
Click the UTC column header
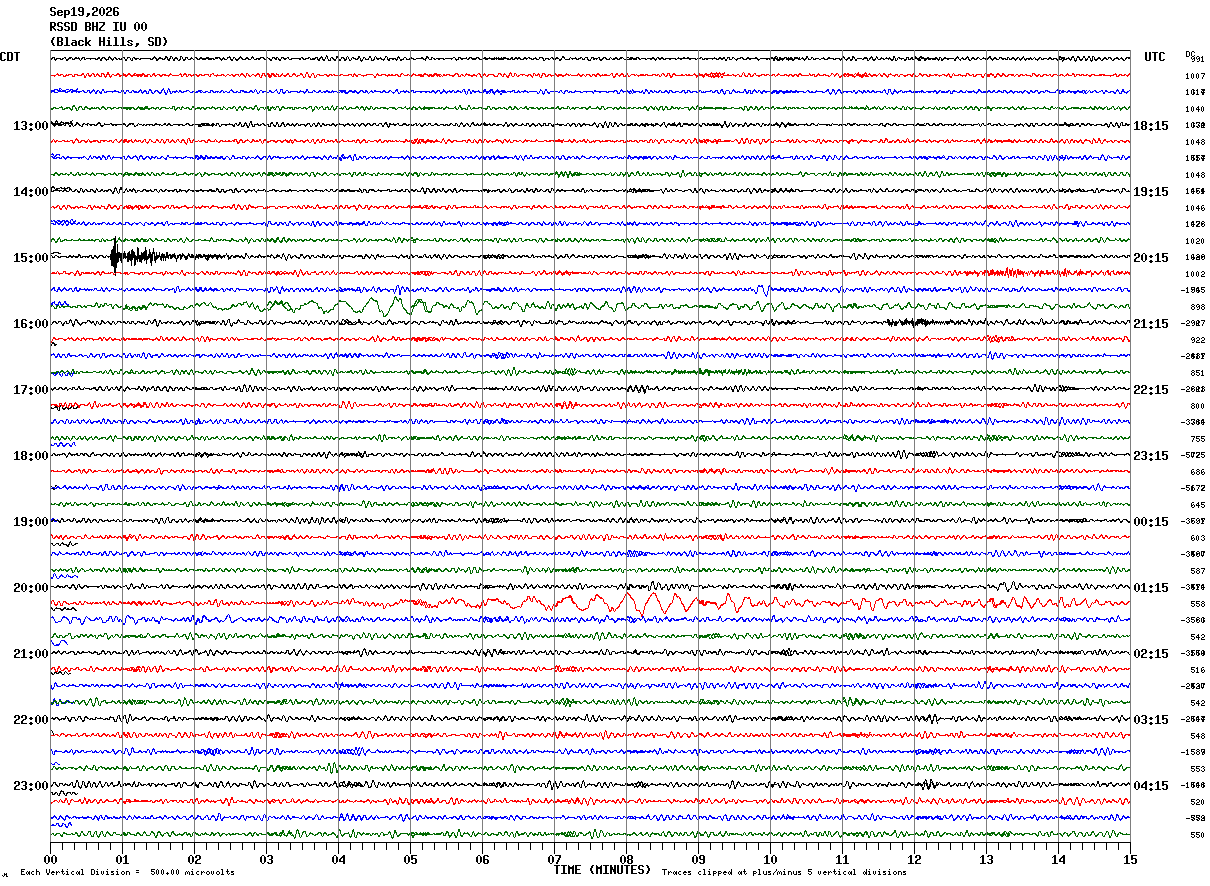coord(1154,57)
